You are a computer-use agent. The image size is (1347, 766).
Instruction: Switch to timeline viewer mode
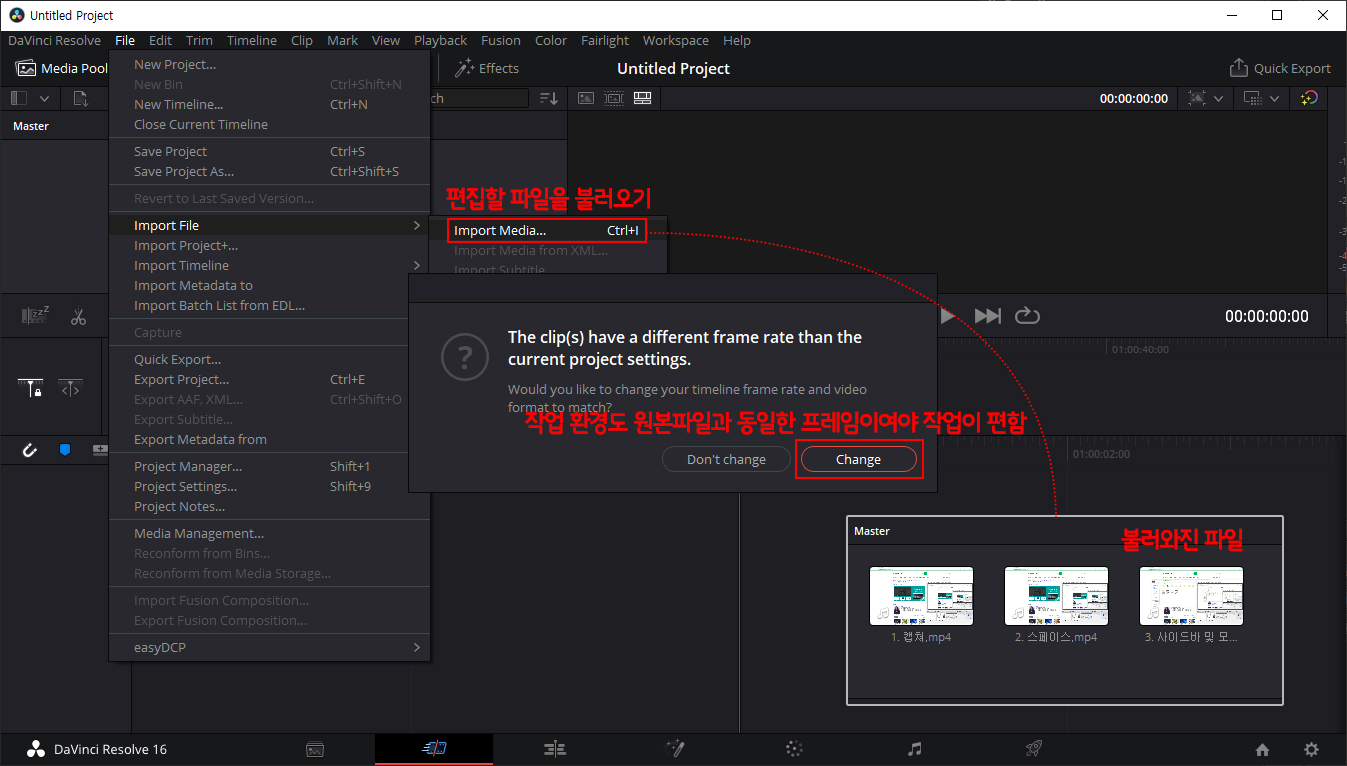point(642,98)
